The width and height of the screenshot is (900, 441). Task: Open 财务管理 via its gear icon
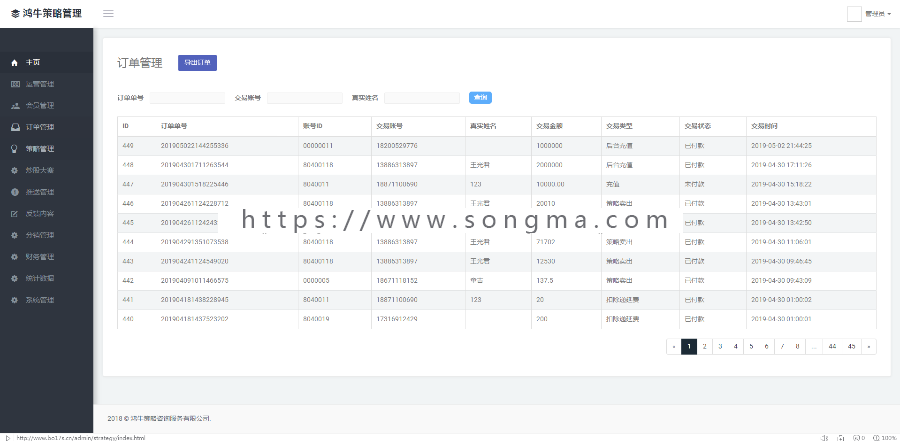(x=15, y=257)
